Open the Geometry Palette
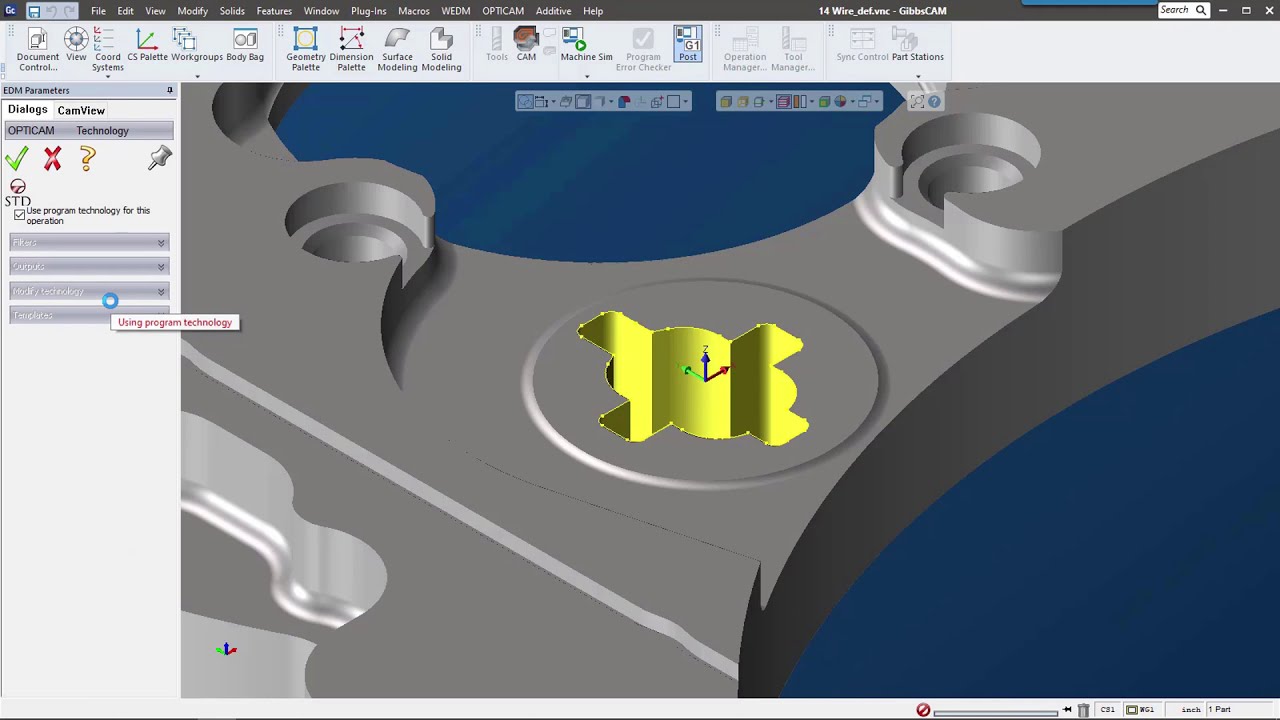This screenshot has width=1280, height=720. tap(306, 50)
